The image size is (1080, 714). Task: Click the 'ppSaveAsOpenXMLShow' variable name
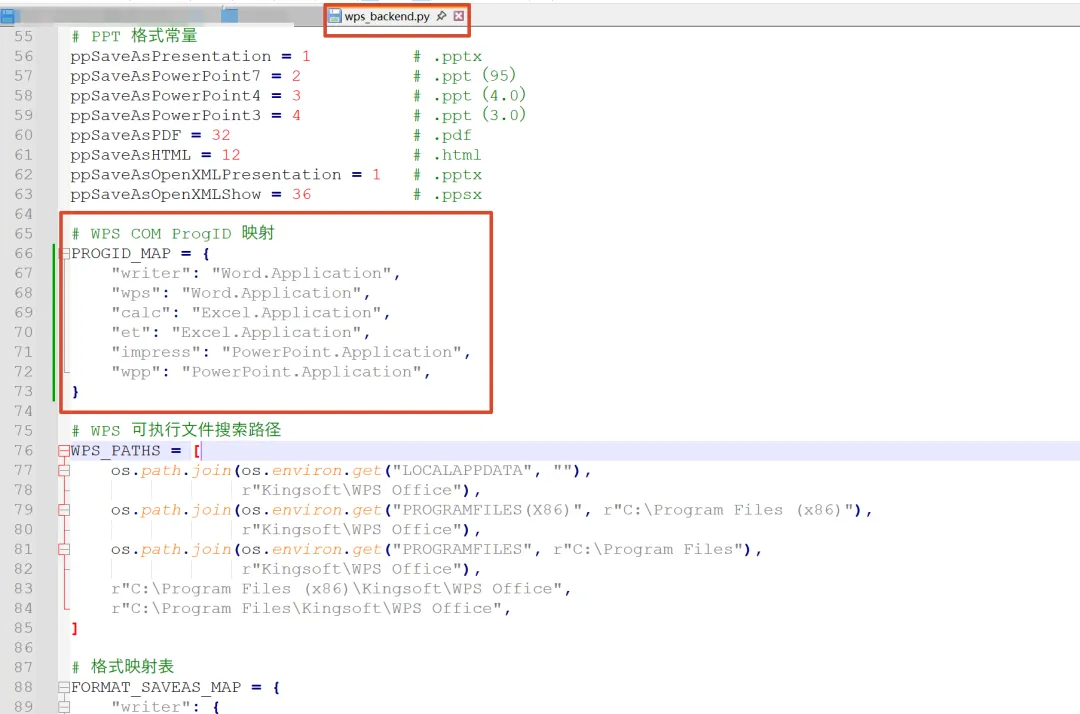coord(165,194)
